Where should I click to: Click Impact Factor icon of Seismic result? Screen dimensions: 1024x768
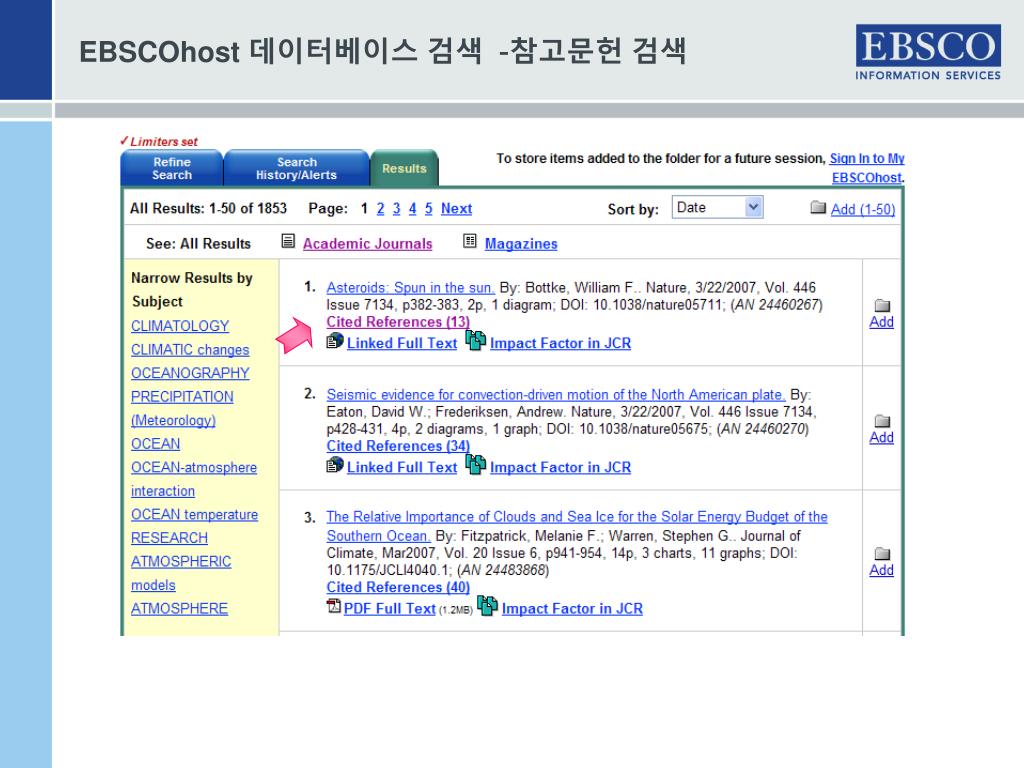(475, 464)
